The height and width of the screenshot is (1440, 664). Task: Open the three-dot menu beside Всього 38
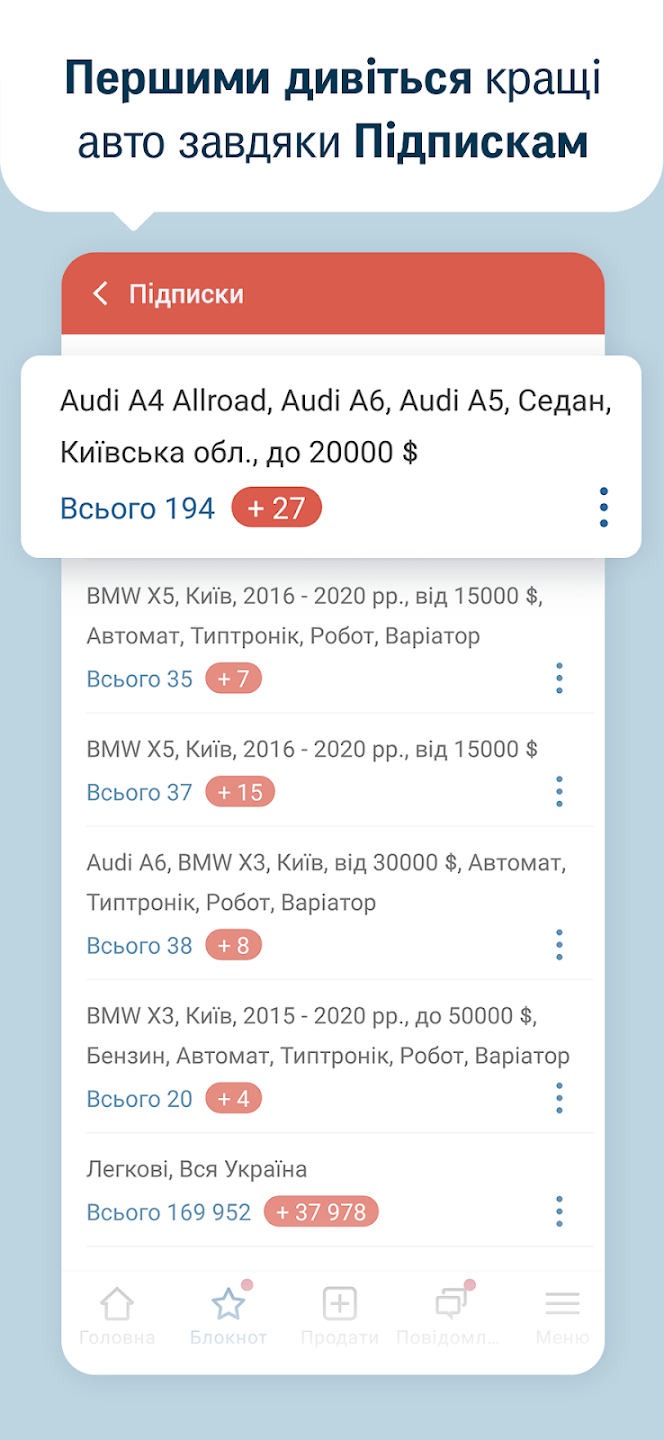(559, 945)
